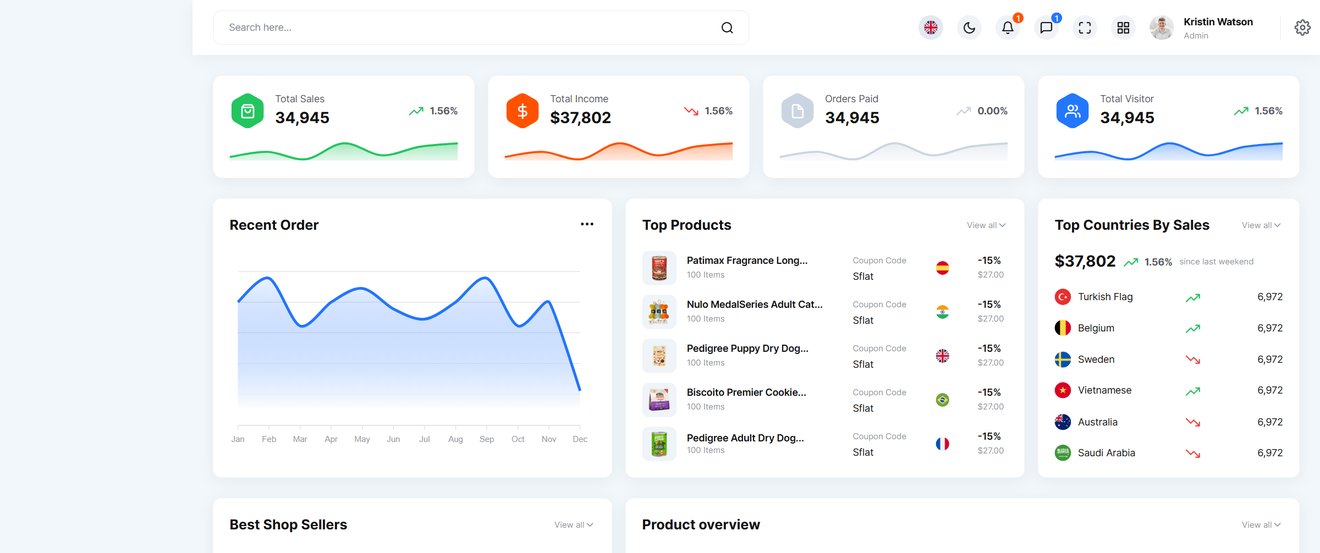Click the Sweden flag icon
The image size is (1320, 553).
1063,359
